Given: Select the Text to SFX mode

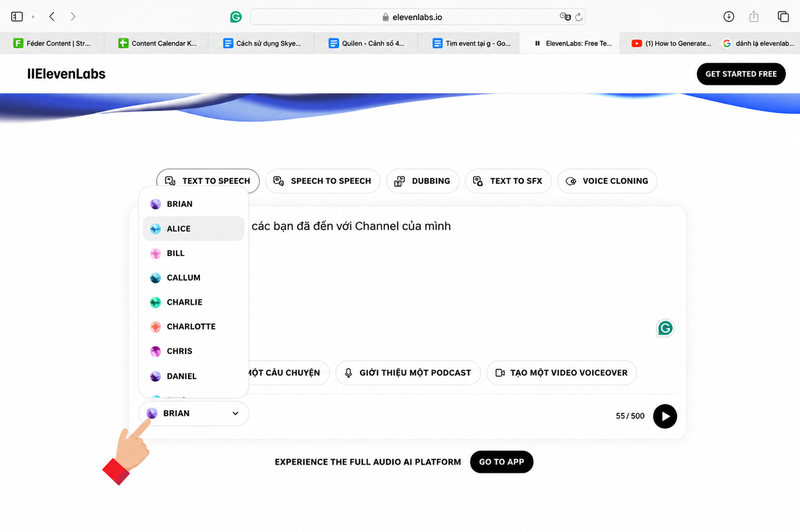Looking at the screenshot, I should point(508,181).
